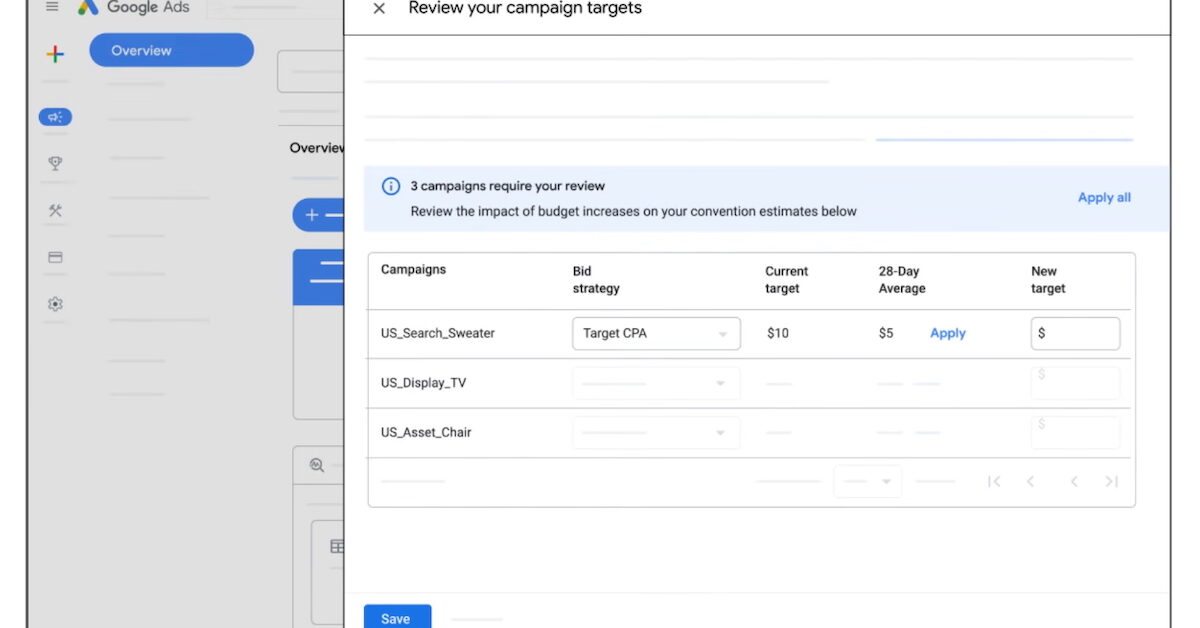The width and height of the screenshot is (1200, 628).
Task: Click the US_Search_Sweater campaign name
Action: pos(438,333)
